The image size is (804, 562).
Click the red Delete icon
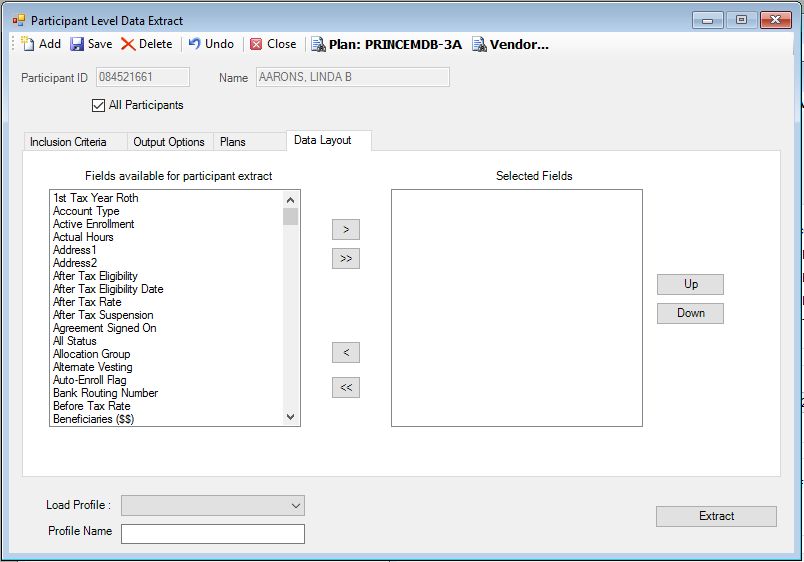pyautogui.click(x=128, y=44)
